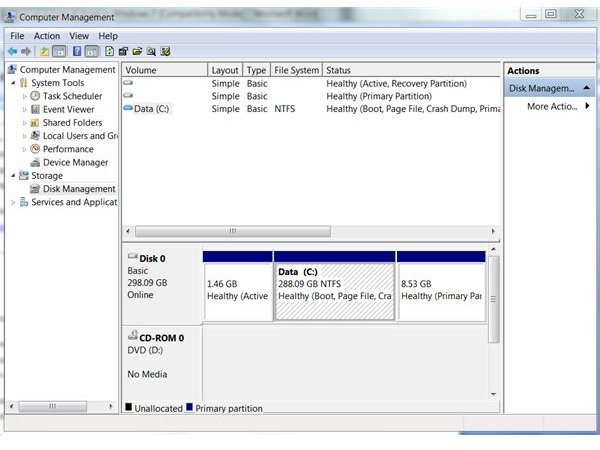Click volume list scroll left arrow
Viewport: 600px width, 450px height.
[128, 231]
